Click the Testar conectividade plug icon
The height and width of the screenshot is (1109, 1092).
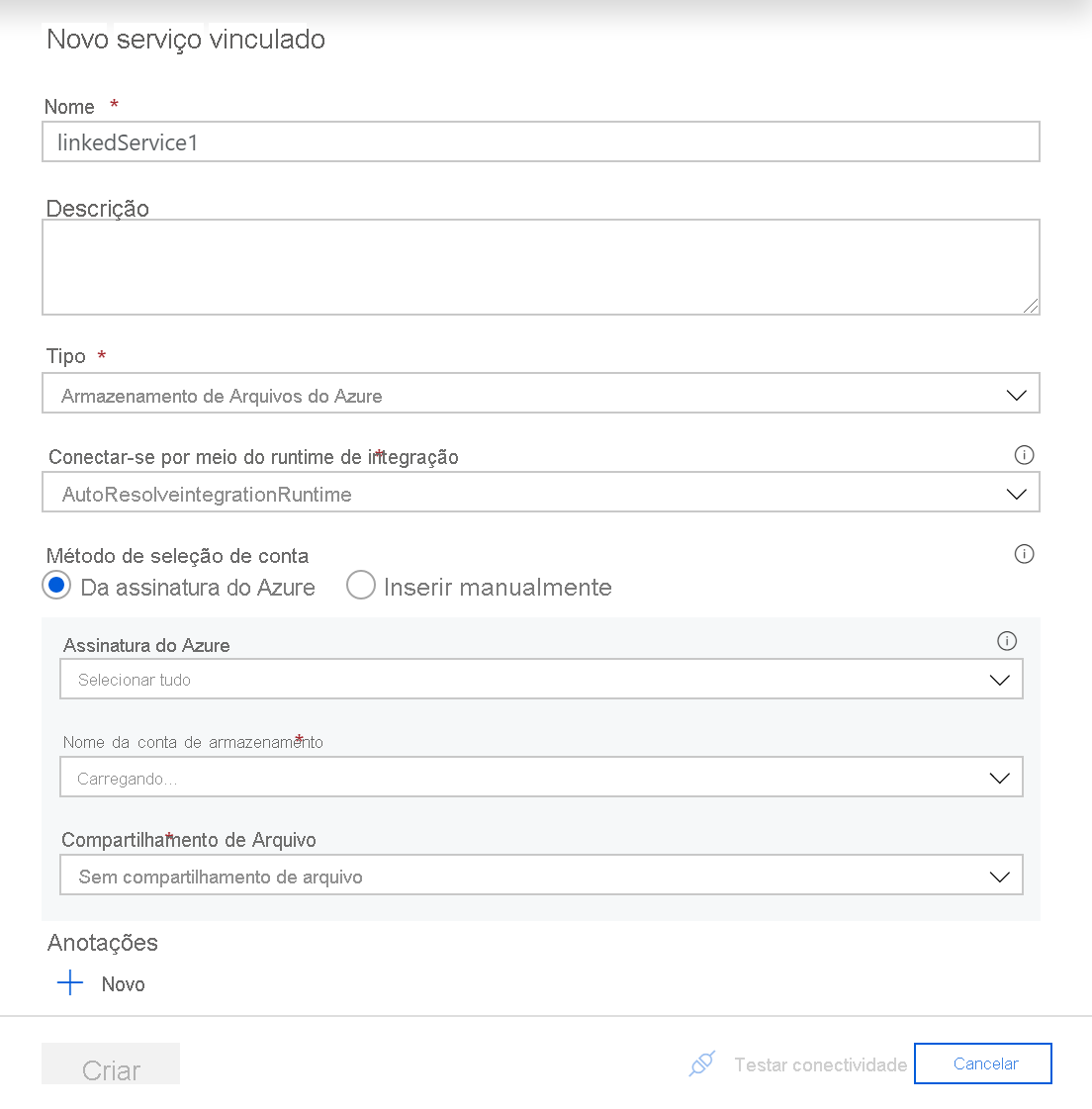(702, 1063)
